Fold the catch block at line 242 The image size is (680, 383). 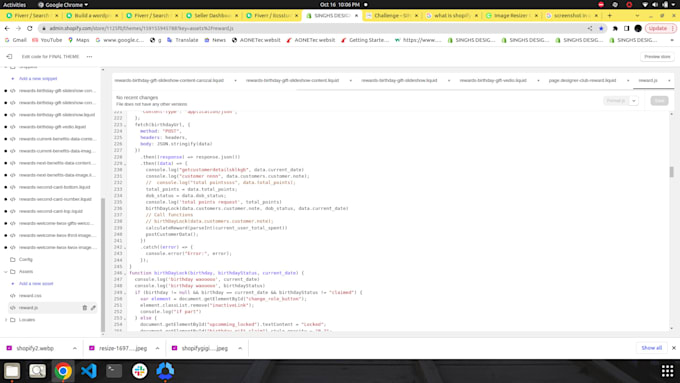click(125, 247)
